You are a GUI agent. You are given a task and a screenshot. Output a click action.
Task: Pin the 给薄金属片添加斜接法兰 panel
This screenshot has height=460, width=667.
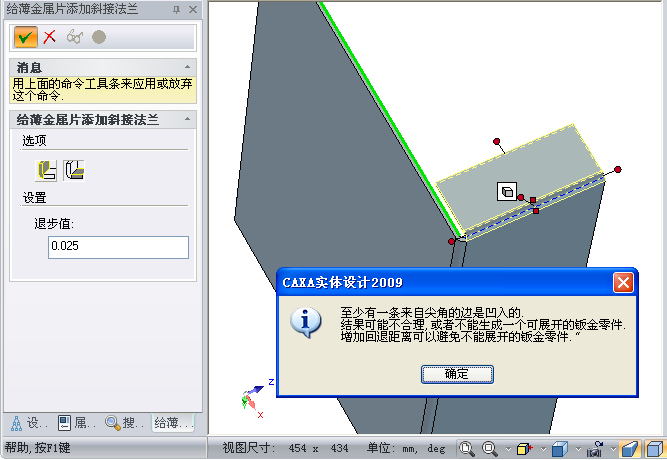coord(177,9)
